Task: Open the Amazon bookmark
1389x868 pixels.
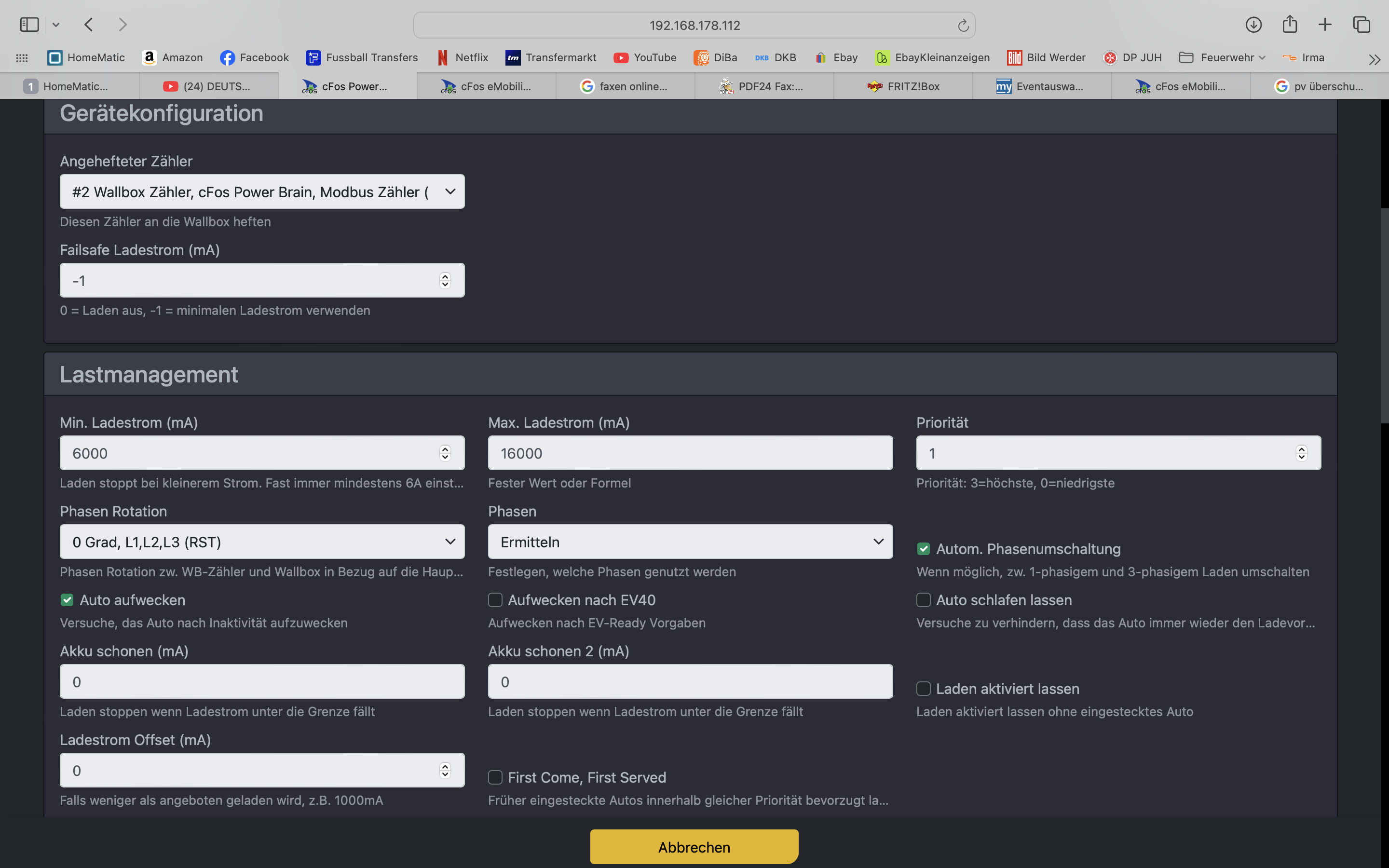Action: click(172, 57)
